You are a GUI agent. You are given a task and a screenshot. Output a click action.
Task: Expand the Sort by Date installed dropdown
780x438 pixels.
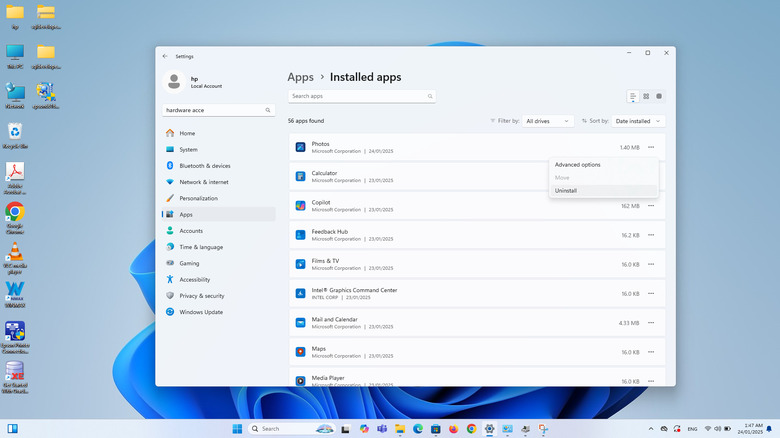coord(638,120)
